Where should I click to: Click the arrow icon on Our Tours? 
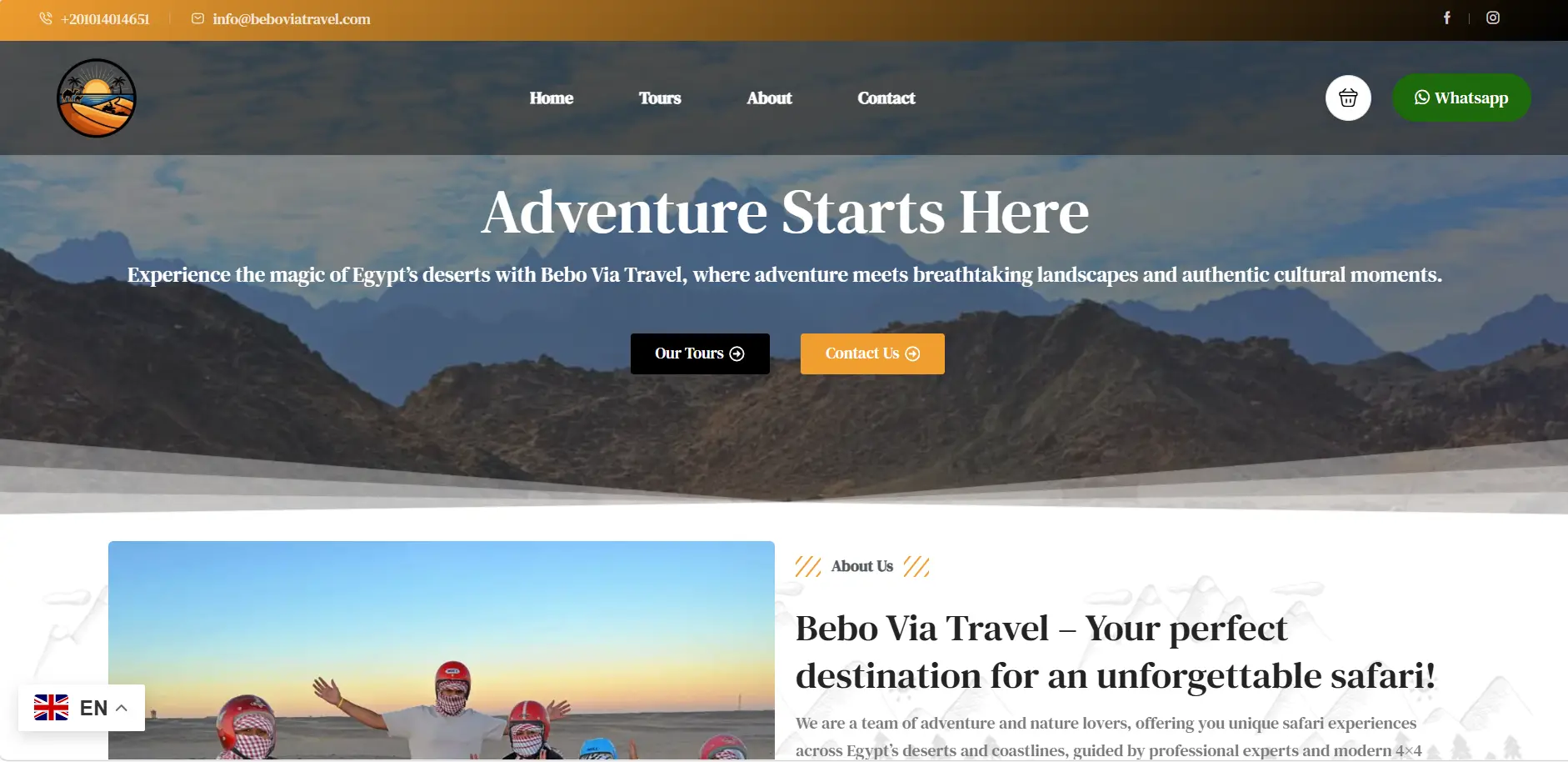(737, 353)
